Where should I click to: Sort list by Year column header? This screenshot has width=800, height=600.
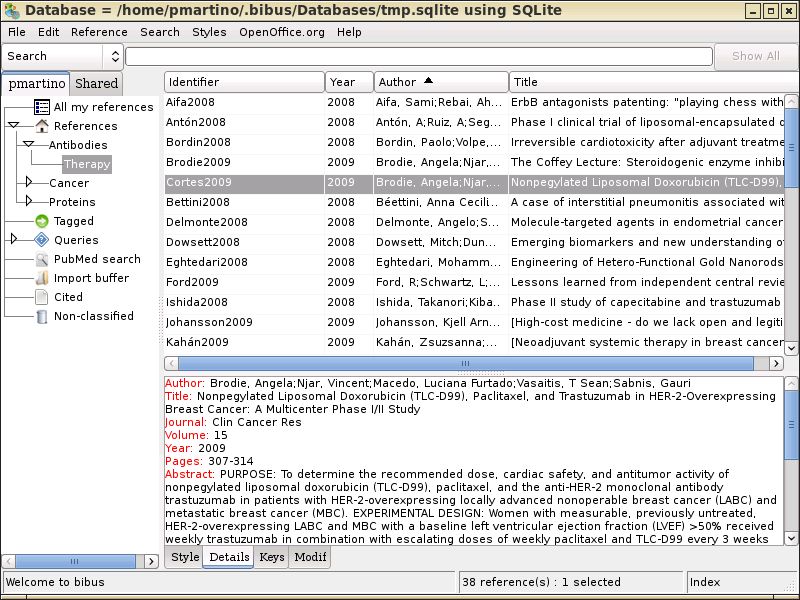349,82
